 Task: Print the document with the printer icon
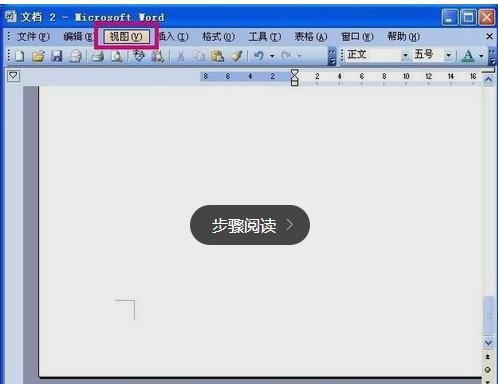[98, 56]
